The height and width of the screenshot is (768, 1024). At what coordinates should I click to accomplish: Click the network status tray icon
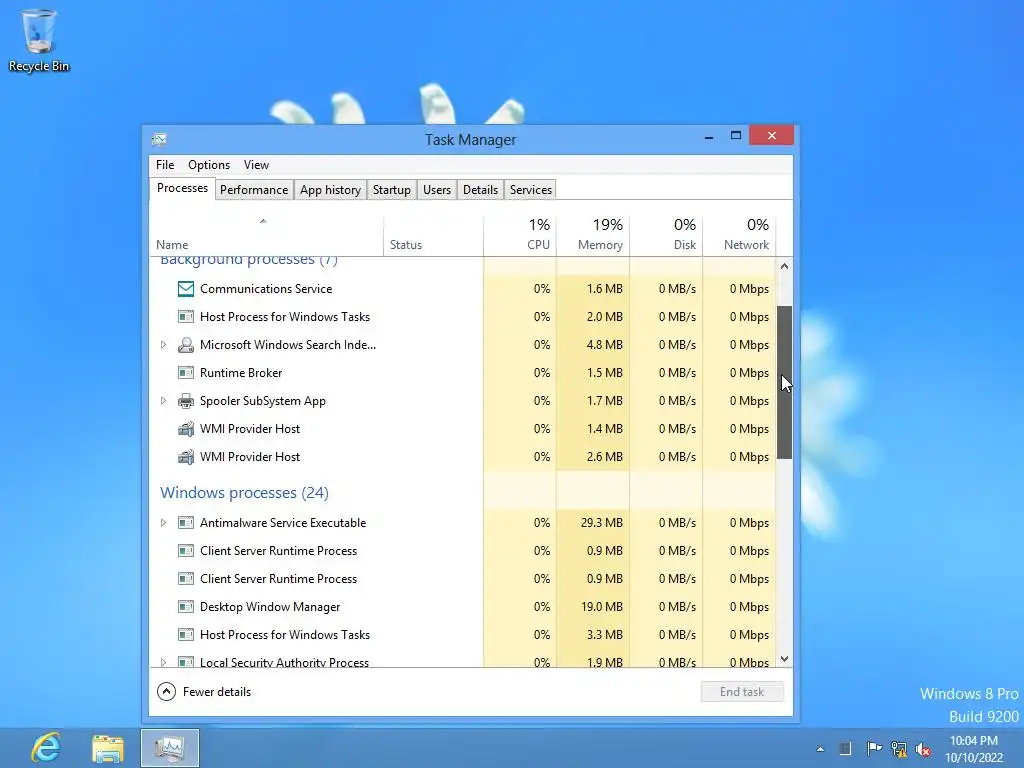tap(899, 749)
